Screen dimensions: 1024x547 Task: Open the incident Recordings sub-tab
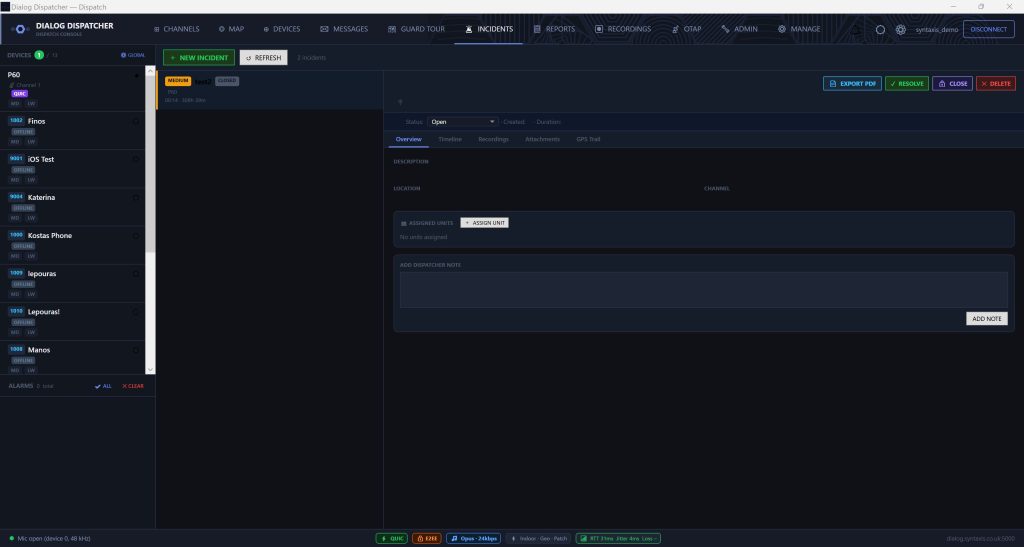coord(493,140)
